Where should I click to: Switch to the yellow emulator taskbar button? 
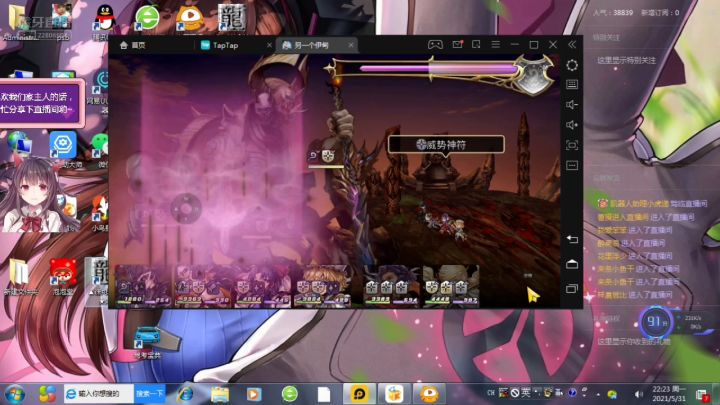coord(360,394)
